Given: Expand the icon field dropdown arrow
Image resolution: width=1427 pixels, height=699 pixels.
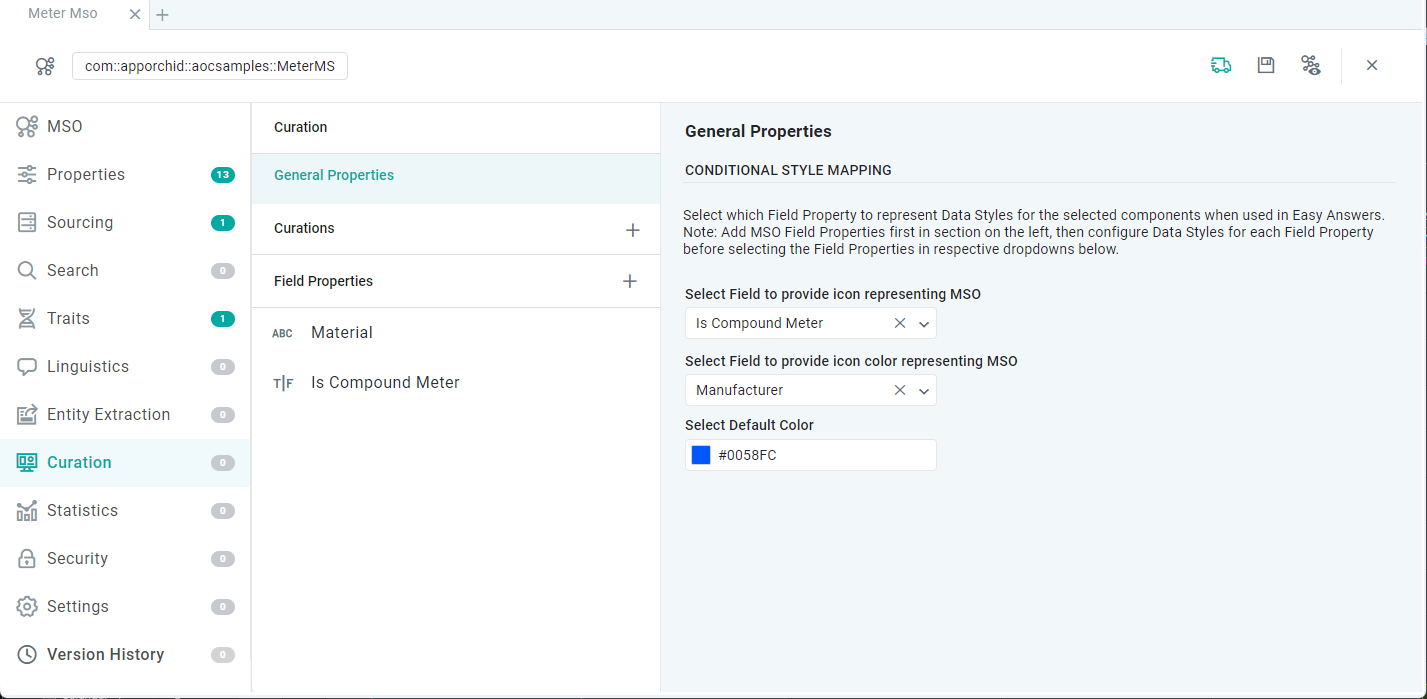Looking at the screenshot, I should [x=924, y=324].
